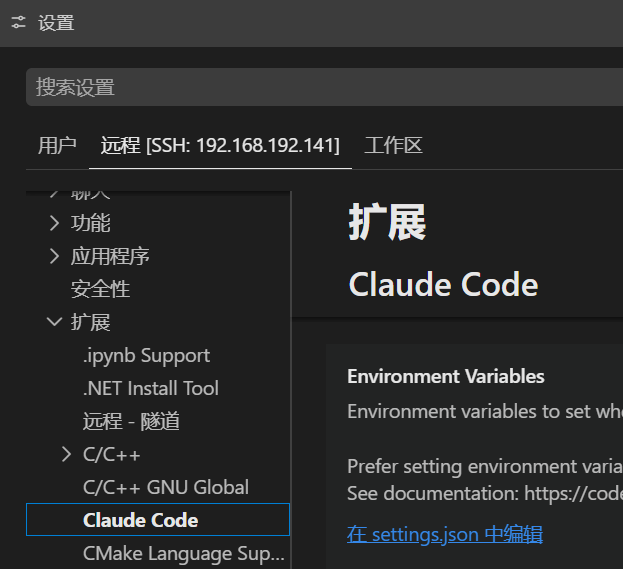Focus the 搜索设置 search box
This screenshot has width=623, height=569.
324,87
